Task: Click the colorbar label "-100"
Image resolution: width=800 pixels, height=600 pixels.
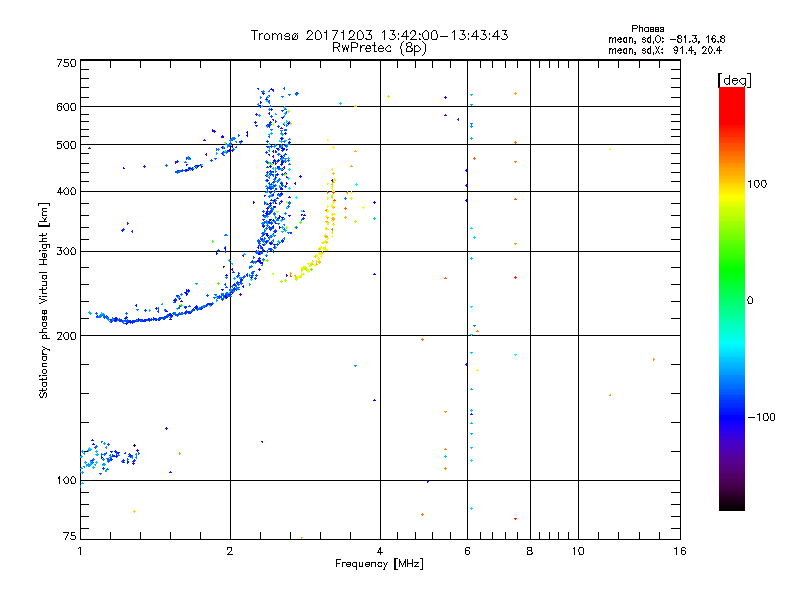Action: (x=761, y=417)
